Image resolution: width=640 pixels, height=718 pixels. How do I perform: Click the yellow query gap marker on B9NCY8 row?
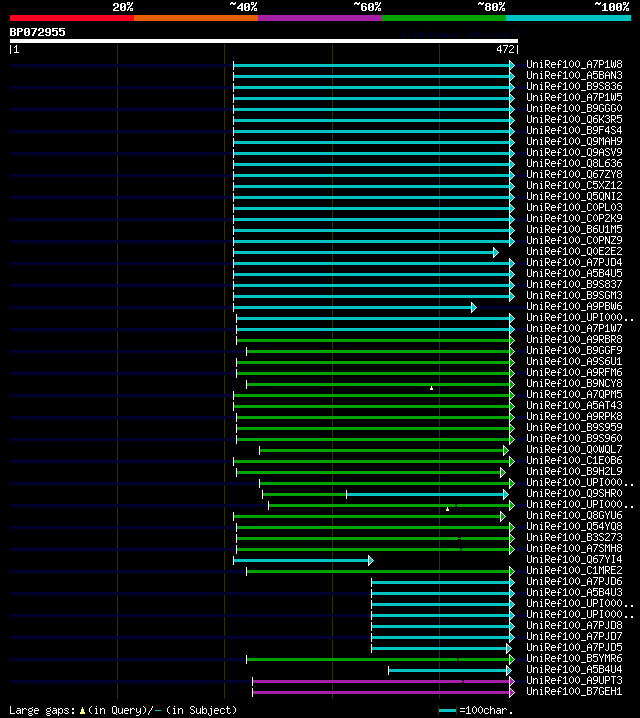(431, 388)
